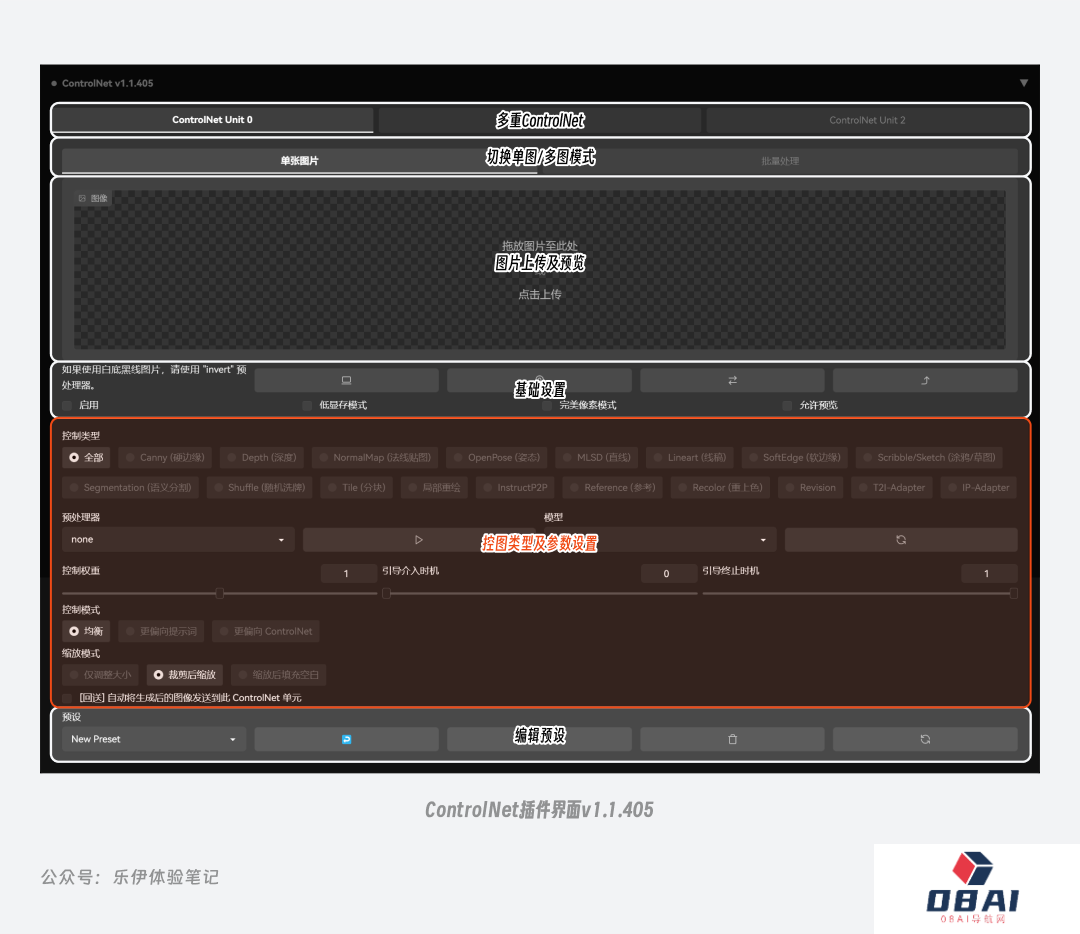Image resolution: width=1080 pixels, height=934 pixels.
Task: Switch to ControlNet Unit 2 tab
Action: point(866,120)
